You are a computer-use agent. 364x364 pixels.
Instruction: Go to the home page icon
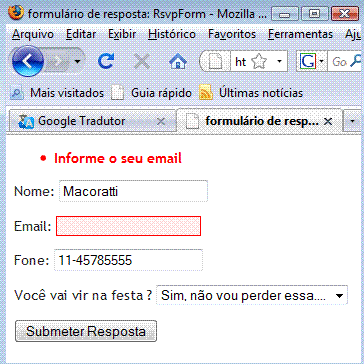click(178, 62)
